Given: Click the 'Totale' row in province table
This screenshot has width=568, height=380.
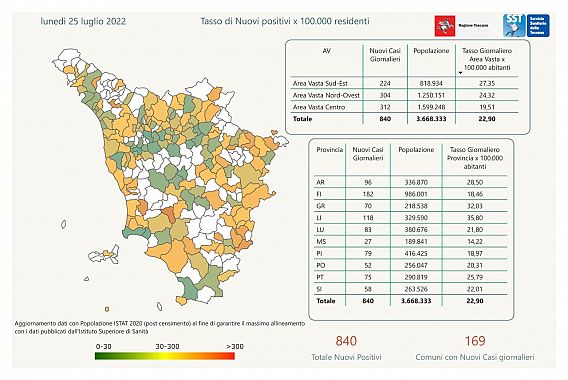Looking at the screenshot, I should pyautogui.click(x=411, y=301).
